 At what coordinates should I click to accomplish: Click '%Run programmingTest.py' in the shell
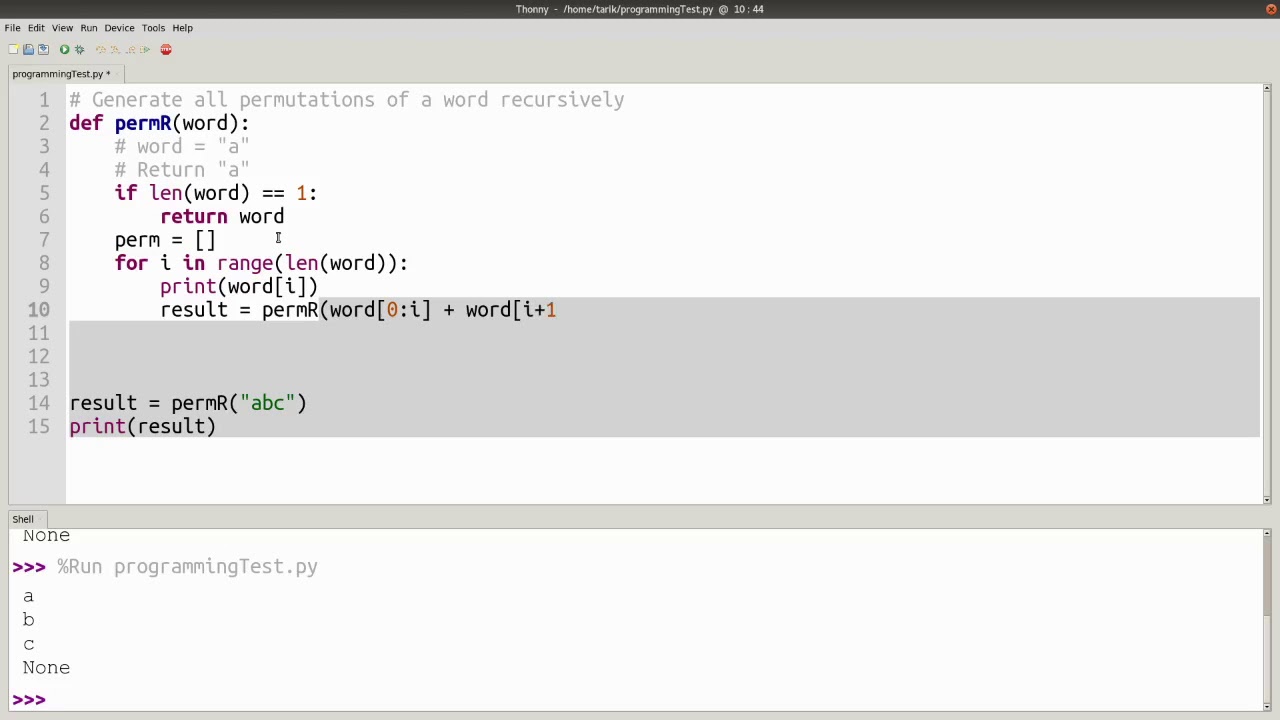click(187, 567)
